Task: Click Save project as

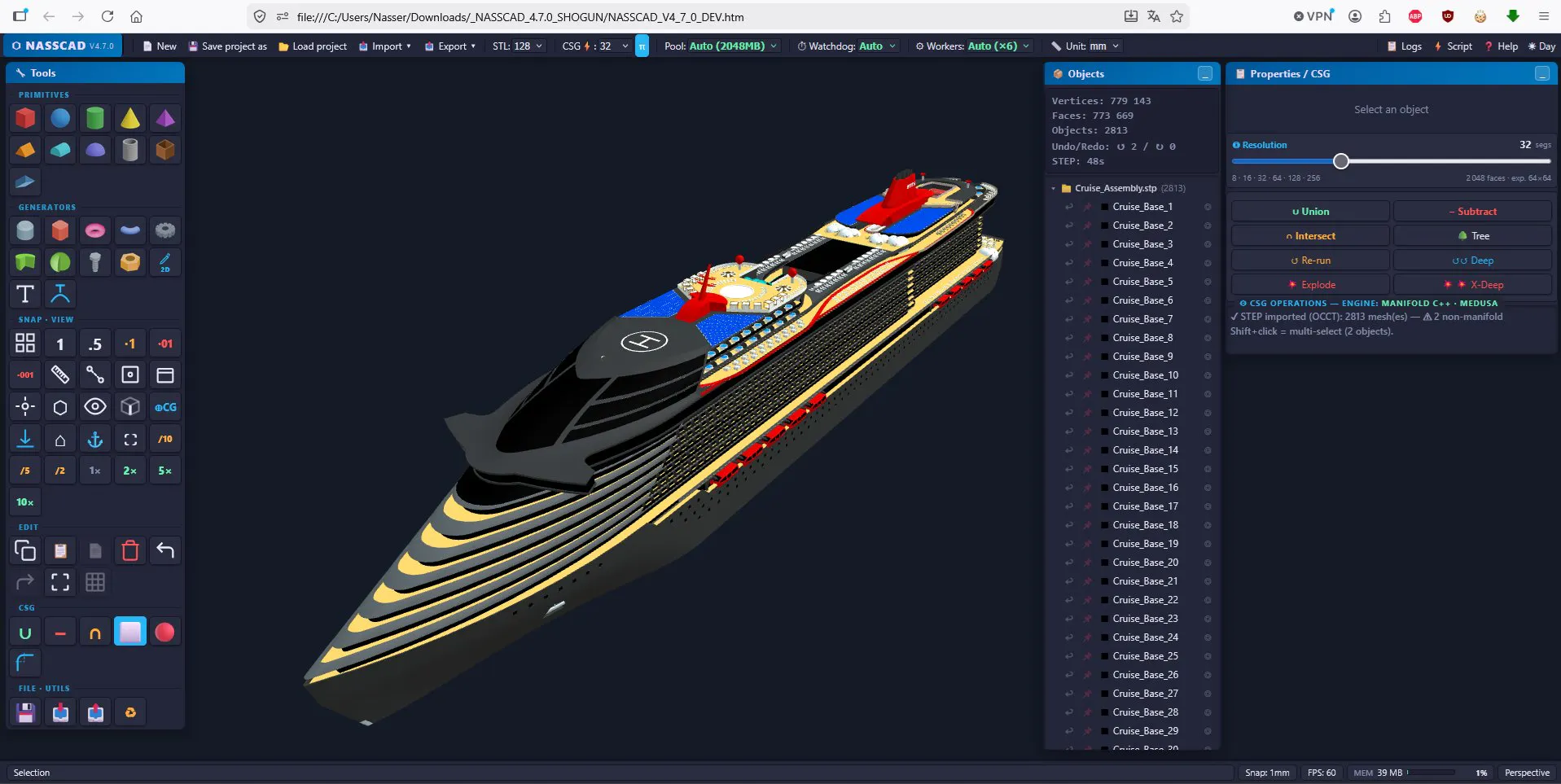Action: click(x=228, y=46)
